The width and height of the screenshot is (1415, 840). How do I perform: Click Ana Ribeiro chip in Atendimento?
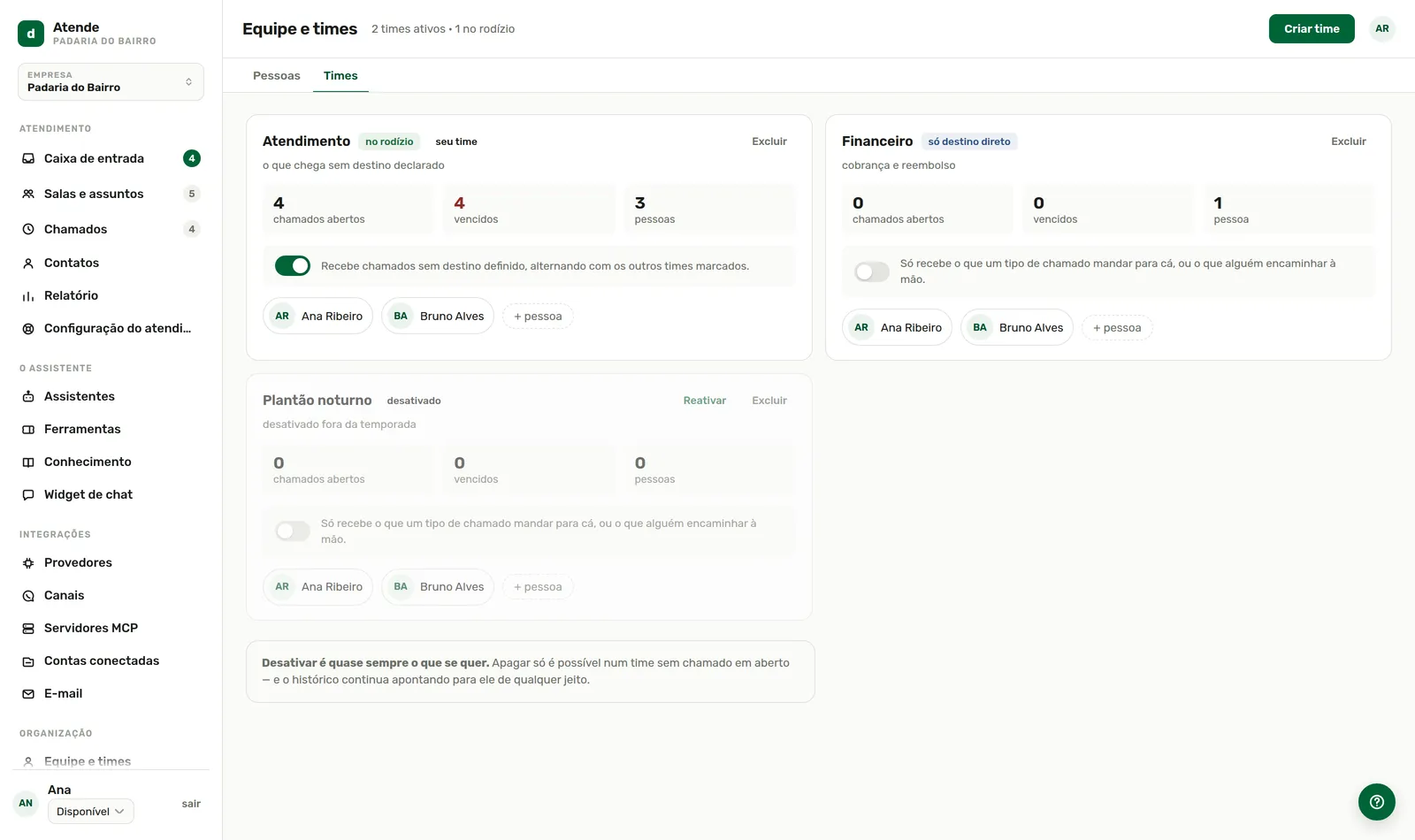[317, 316]
